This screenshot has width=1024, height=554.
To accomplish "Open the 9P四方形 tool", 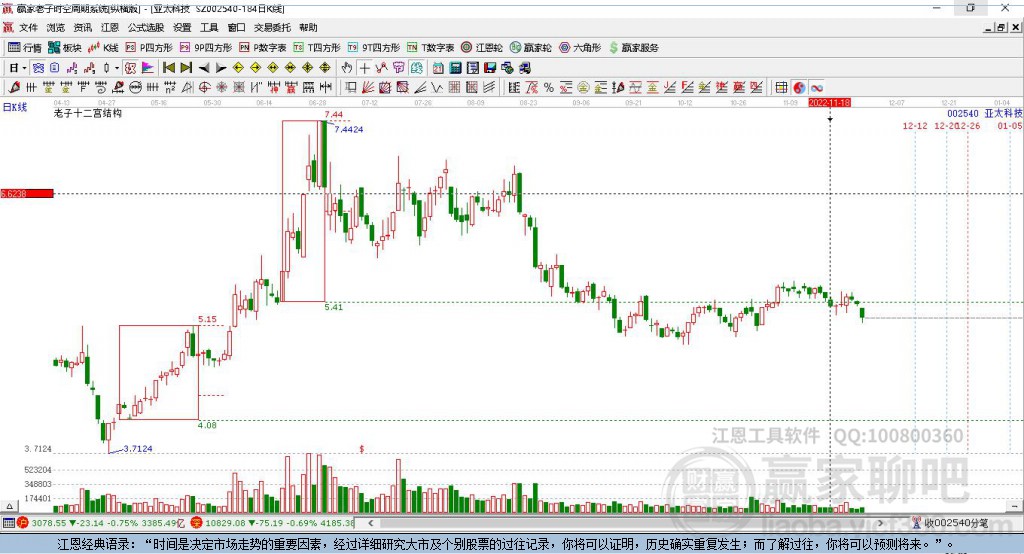I will click(x=206, y=48).
